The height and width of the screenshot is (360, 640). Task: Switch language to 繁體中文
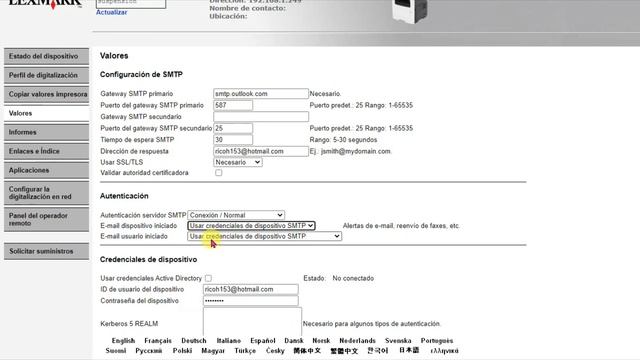(x=344, y=351)
